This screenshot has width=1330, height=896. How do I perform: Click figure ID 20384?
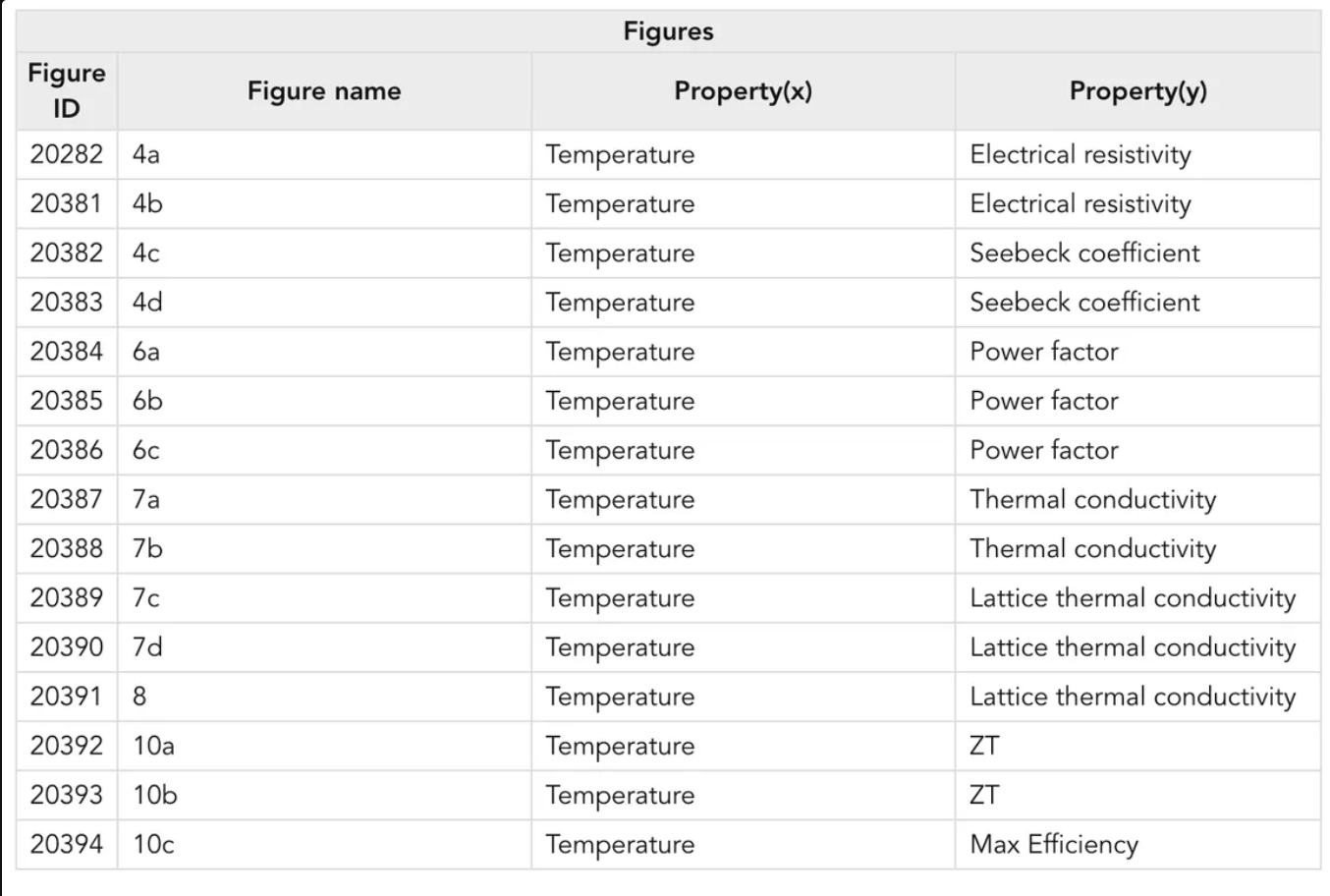[x=66, y=351]
